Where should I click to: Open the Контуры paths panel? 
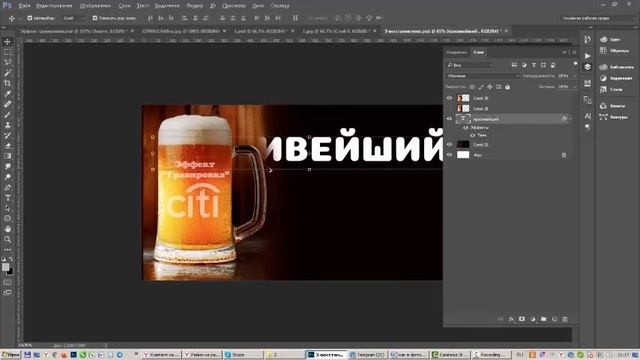point(613,117)
